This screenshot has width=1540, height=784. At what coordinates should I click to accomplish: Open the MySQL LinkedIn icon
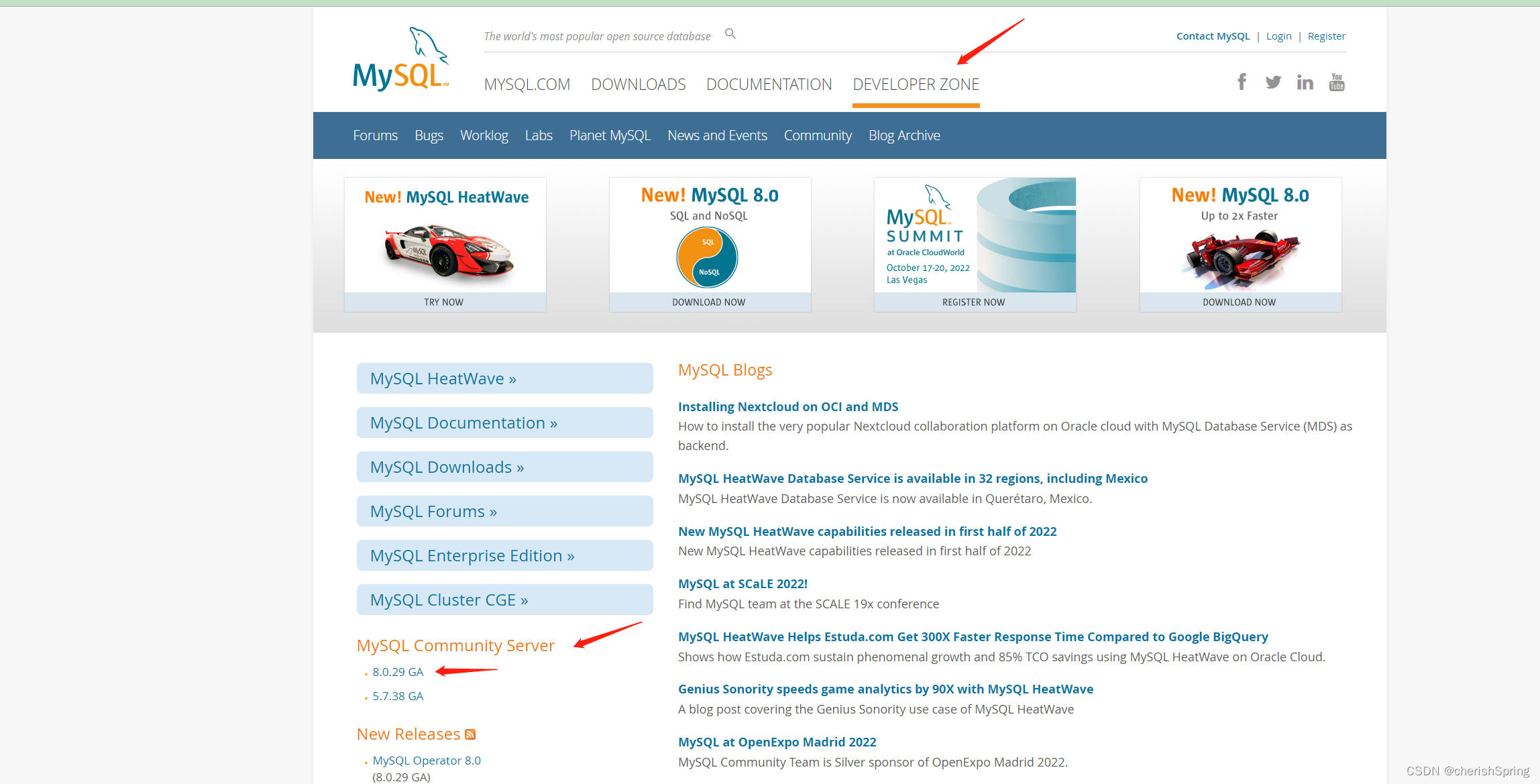point(1305,82)
